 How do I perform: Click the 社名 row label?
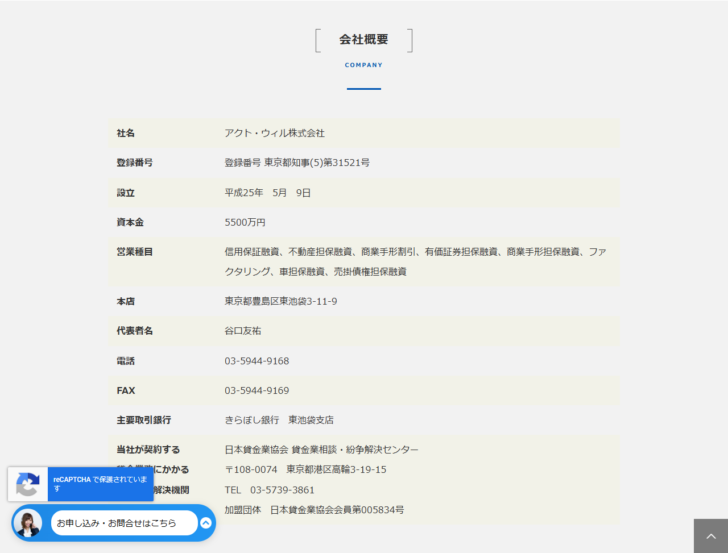[x=125, y=133]
